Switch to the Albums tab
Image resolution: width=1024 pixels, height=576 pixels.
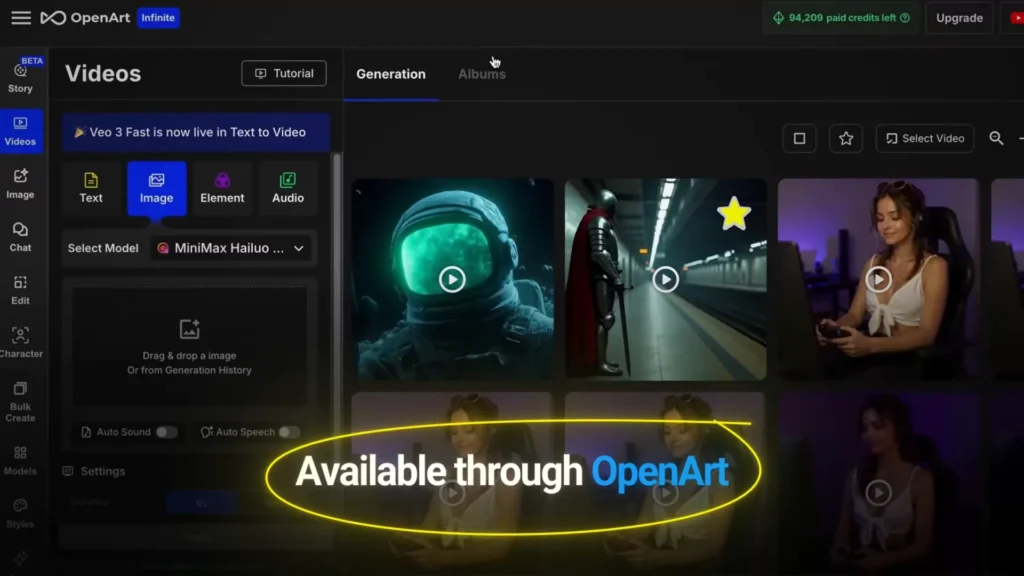tap(481, 73)
